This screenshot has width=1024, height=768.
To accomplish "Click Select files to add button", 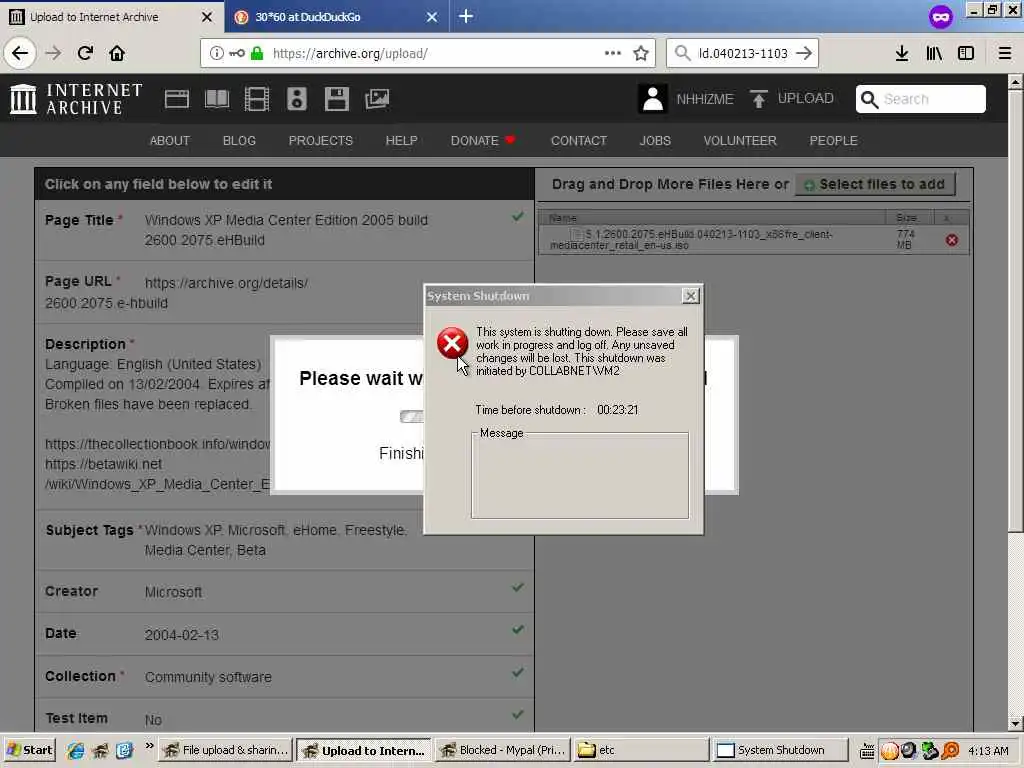I will click(875, 185).
